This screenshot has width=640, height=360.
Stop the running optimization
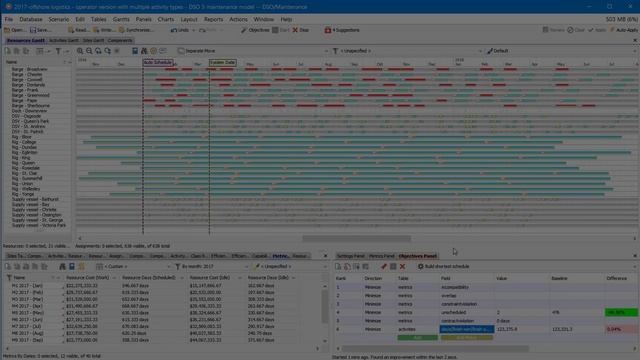coord(301,30)
